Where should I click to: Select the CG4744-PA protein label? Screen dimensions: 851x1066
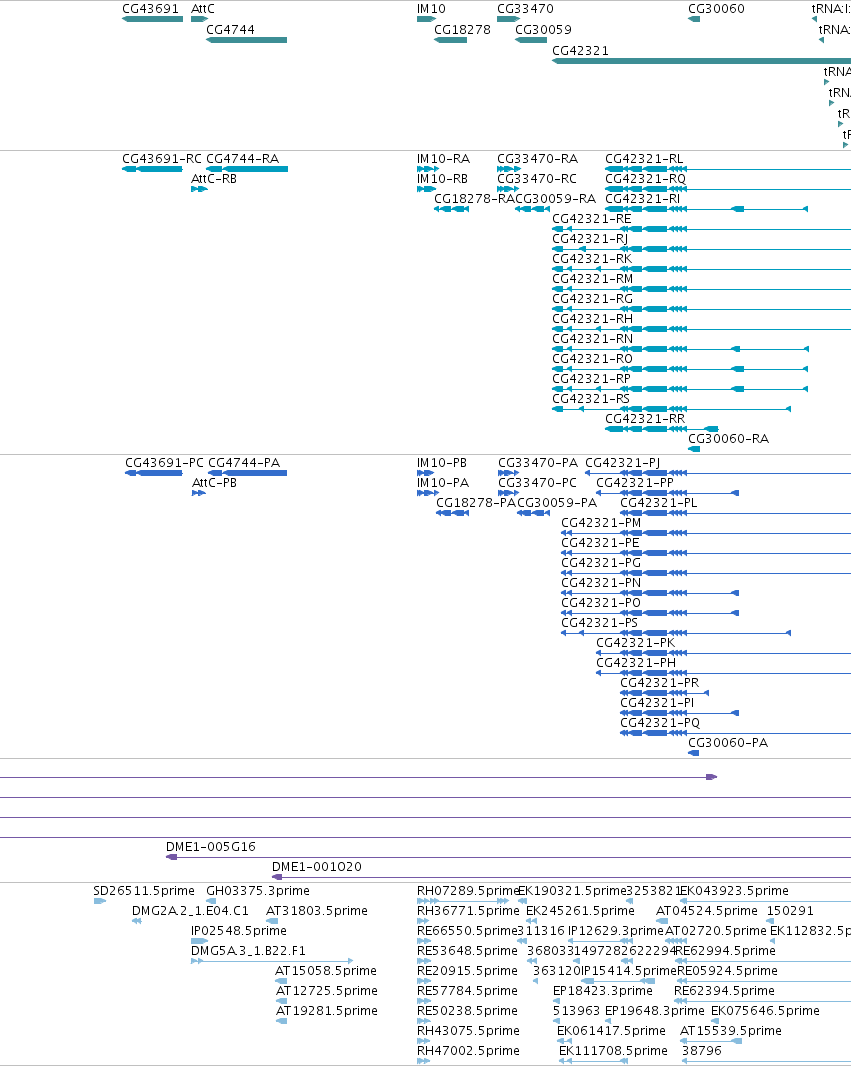pyautogui.click(x=244, y=463)
